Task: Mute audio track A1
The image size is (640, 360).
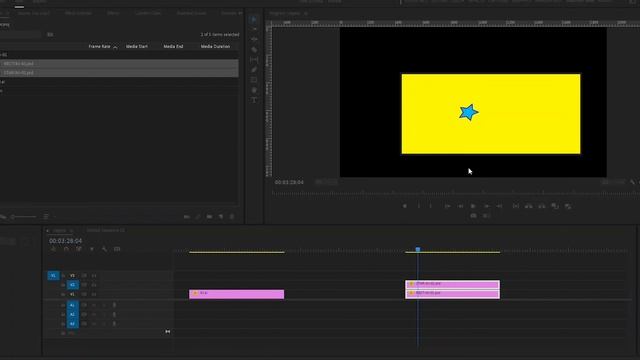Action: pos(93,305)
